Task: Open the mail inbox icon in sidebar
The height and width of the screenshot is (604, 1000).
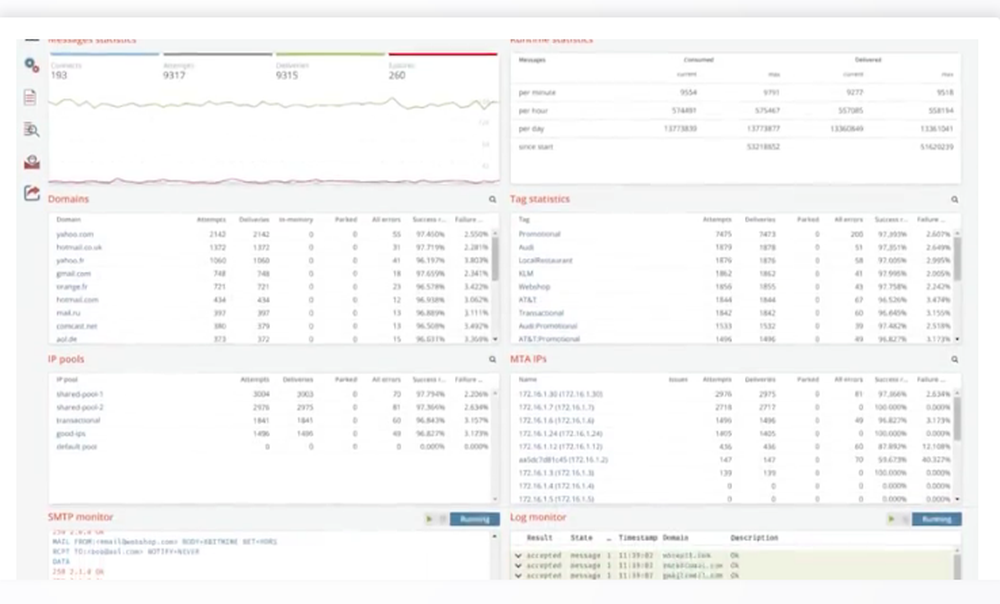Action: tap(32, 162)
